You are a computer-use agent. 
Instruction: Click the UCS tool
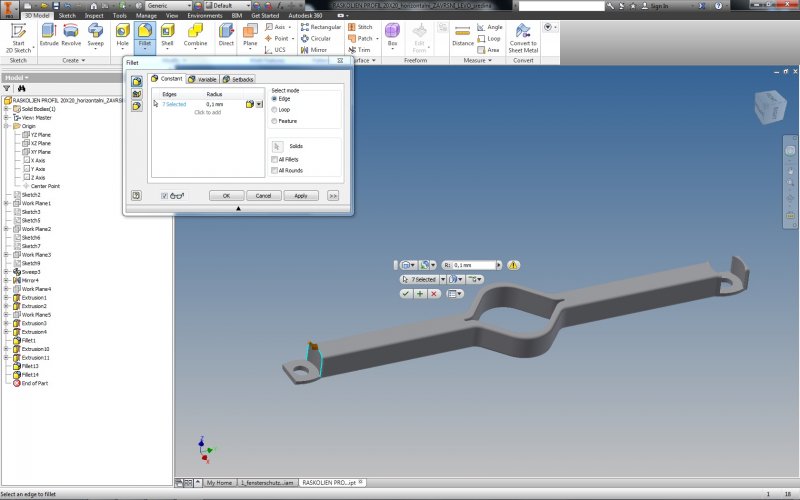(x=275, y=49)
